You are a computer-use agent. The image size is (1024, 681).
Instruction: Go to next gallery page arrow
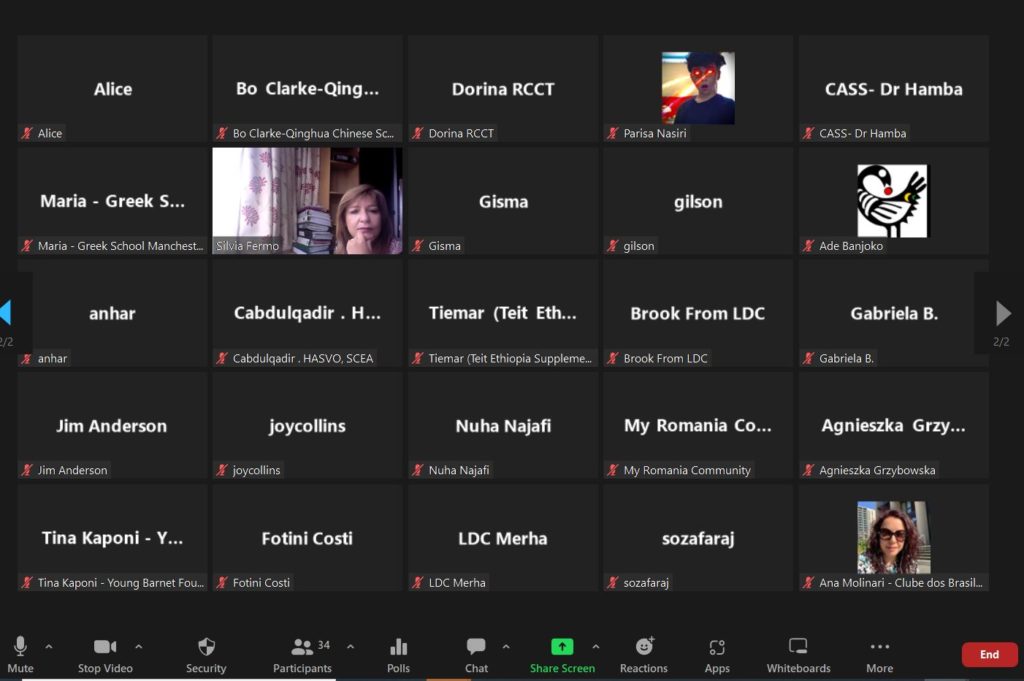point(1003,314)
